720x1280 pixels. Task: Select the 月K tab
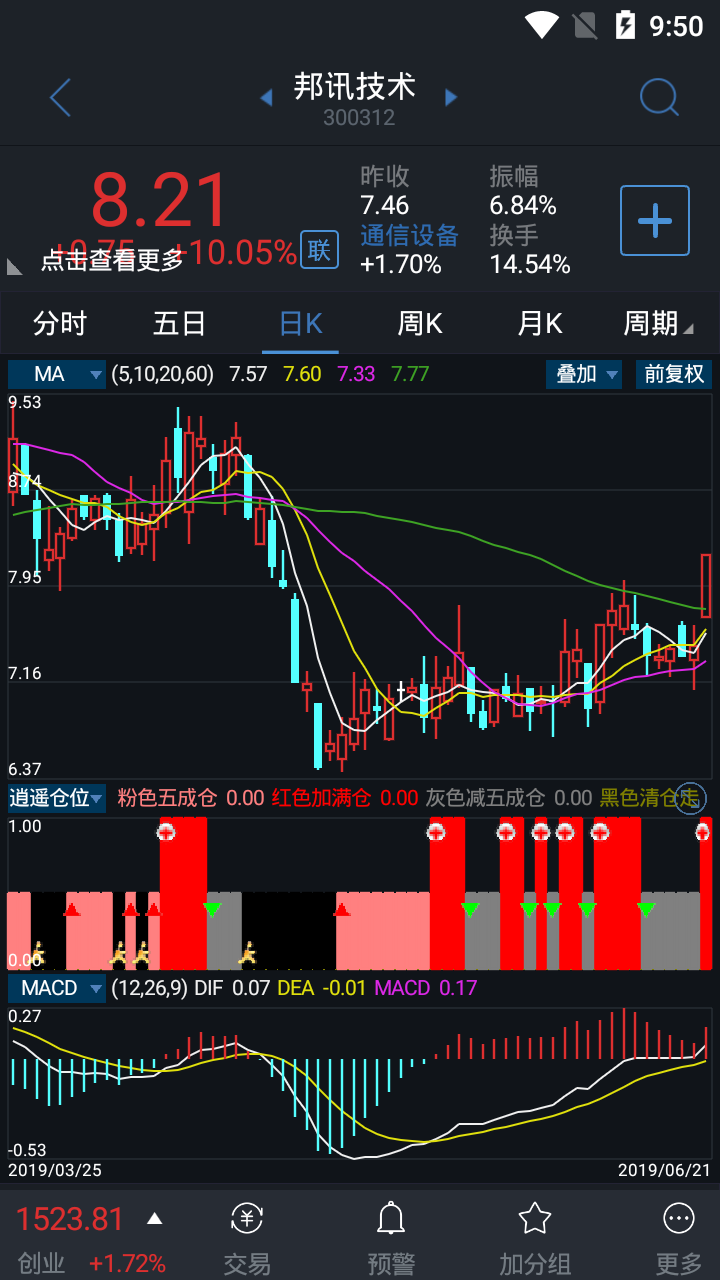540,323
